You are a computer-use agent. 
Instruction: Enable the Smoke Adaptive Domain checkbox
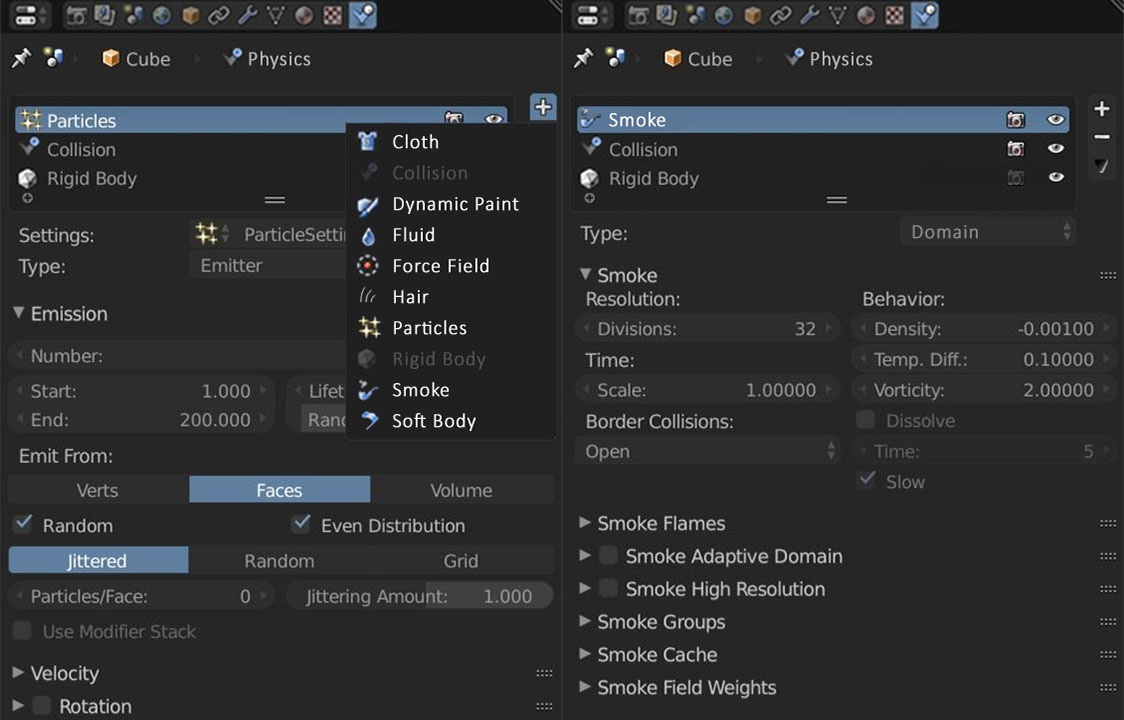point(608,555)
